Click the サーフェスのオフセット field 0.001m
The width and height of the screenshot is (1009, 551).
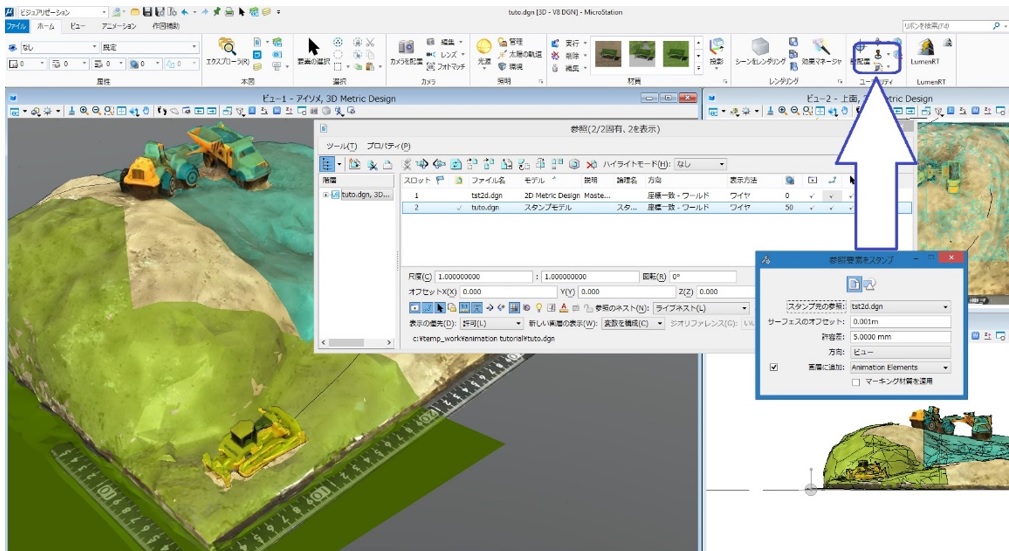(x=900, y=321)
